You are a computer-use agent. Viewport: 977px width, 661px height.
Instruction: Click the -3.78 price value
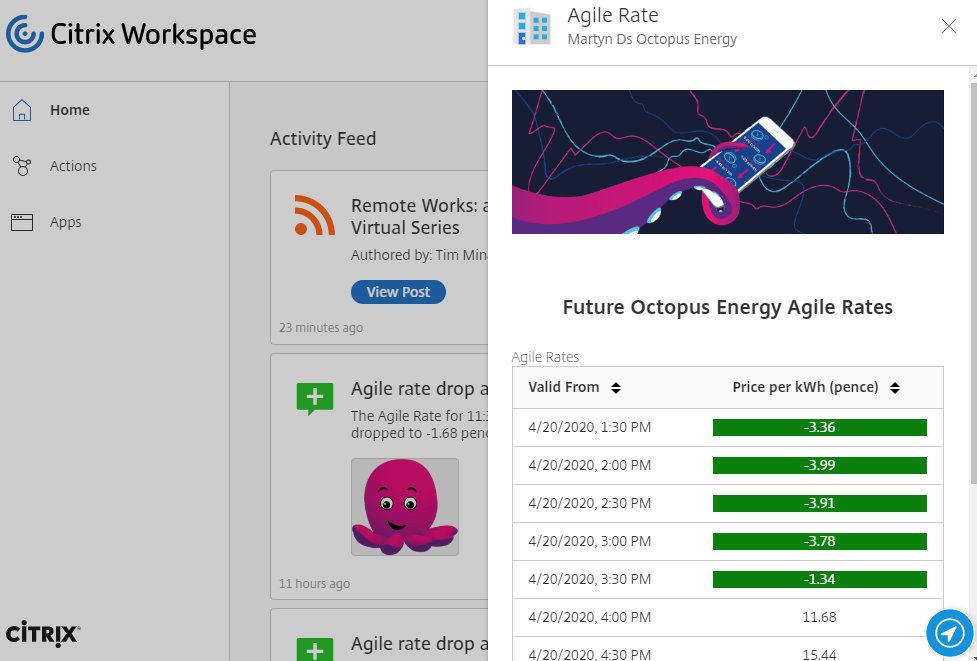pyautogui.click(x=819, y=541)
